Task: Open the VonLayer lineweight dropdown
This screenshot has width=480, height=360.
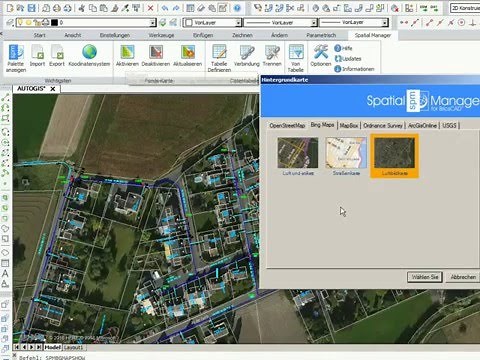Action: click(385, 22)
